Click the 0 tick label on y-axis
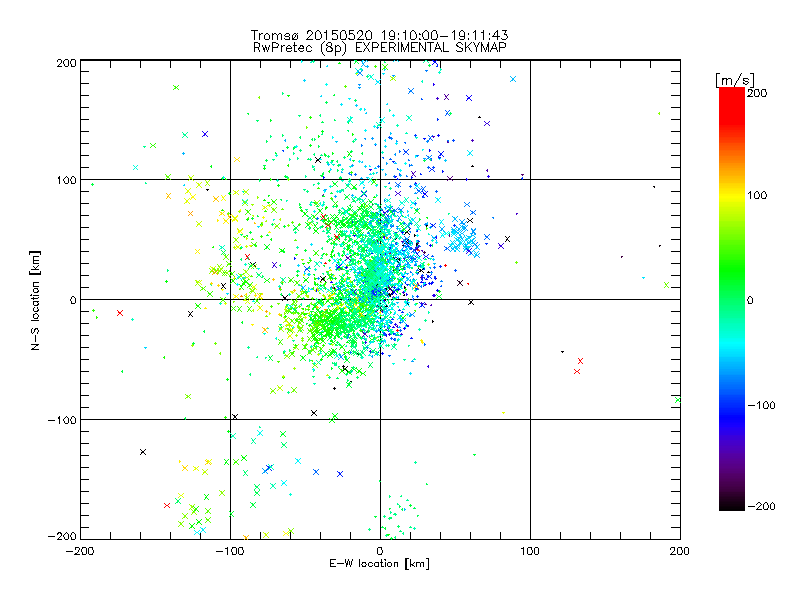This screenshot has height=600, width=800. (x=73, y=300)
